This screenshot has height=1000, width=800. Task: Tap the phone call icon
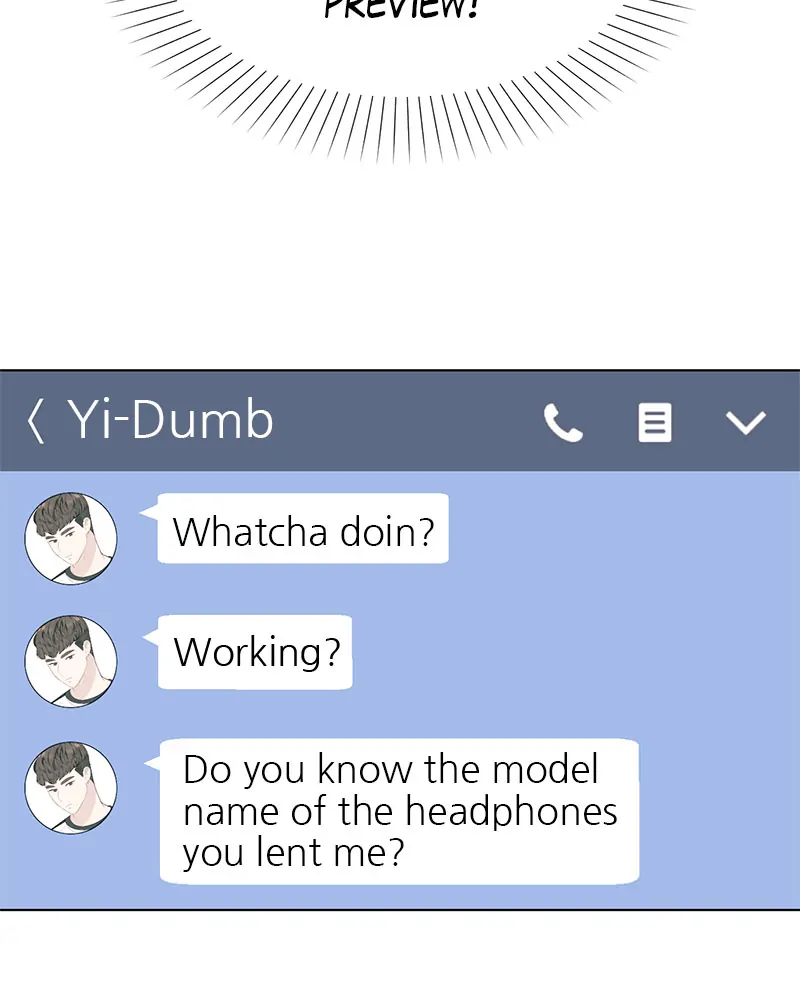click(563, 422)
